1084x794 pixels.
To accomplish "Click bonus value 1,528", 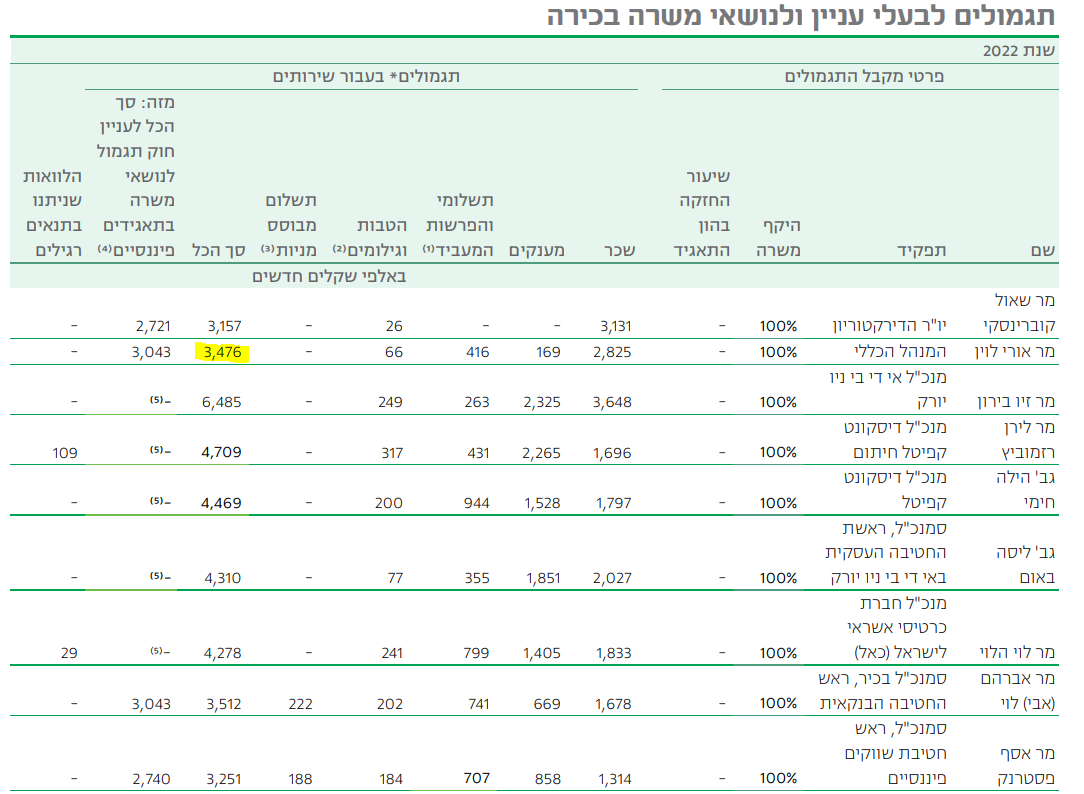I will (542, 503).
